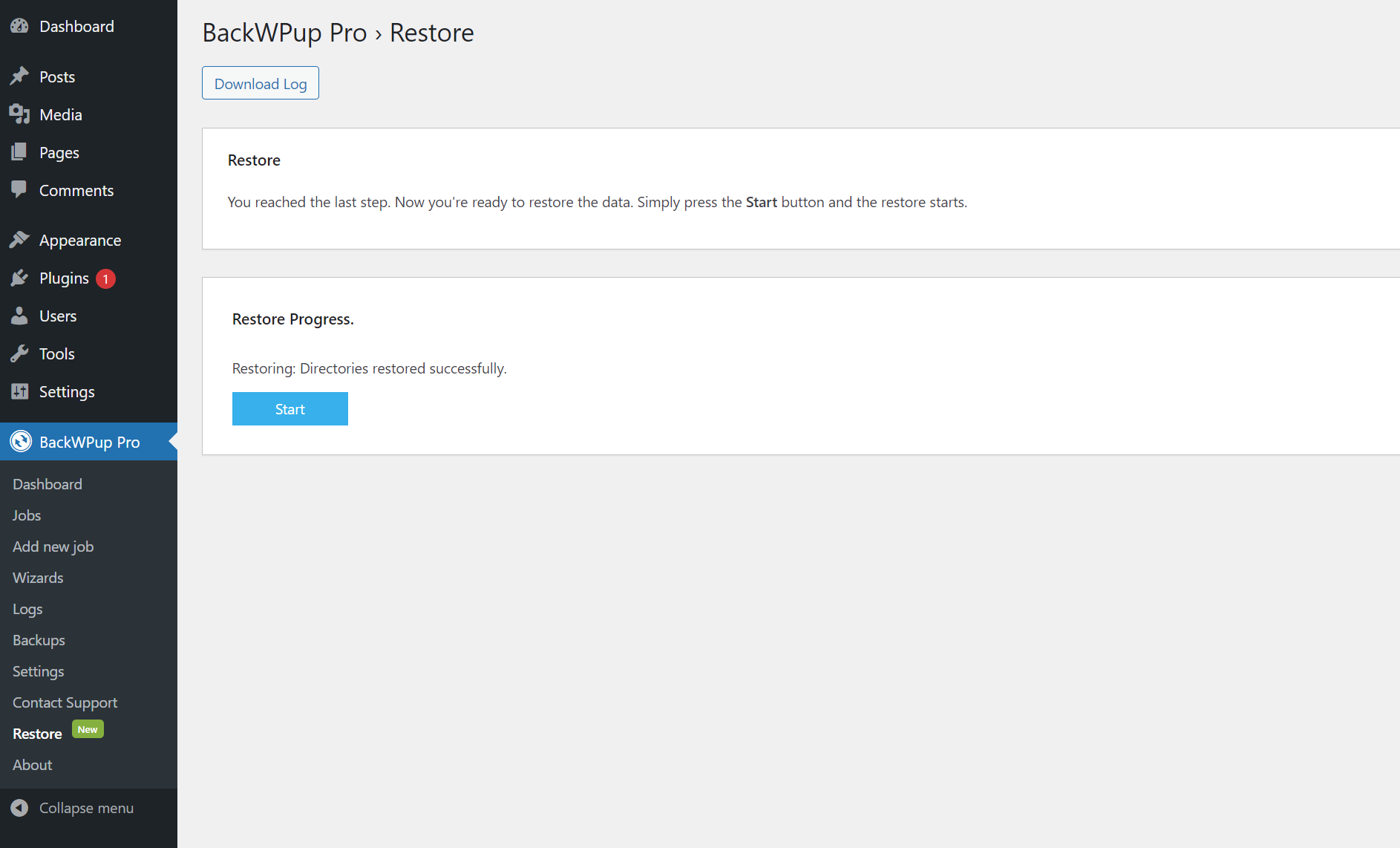Screen dimensions: 1400x848
Task: Open the About submenu link
Action: coord(33,765)
